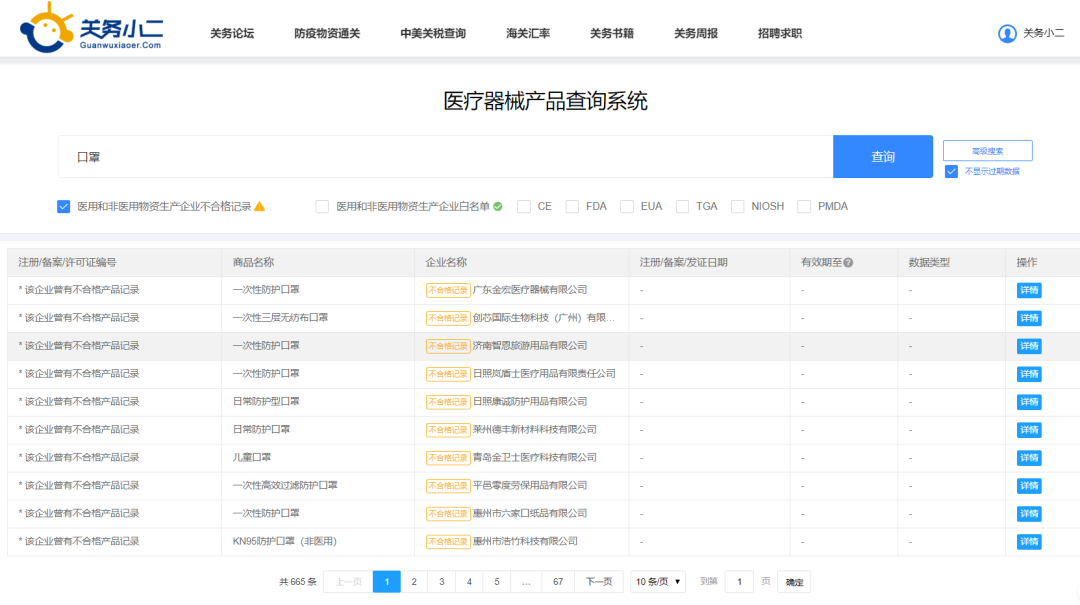Check the TGA filter checkbox
Screen dimensions: 1080x605
pyautogui.click(x=682, y=206)
